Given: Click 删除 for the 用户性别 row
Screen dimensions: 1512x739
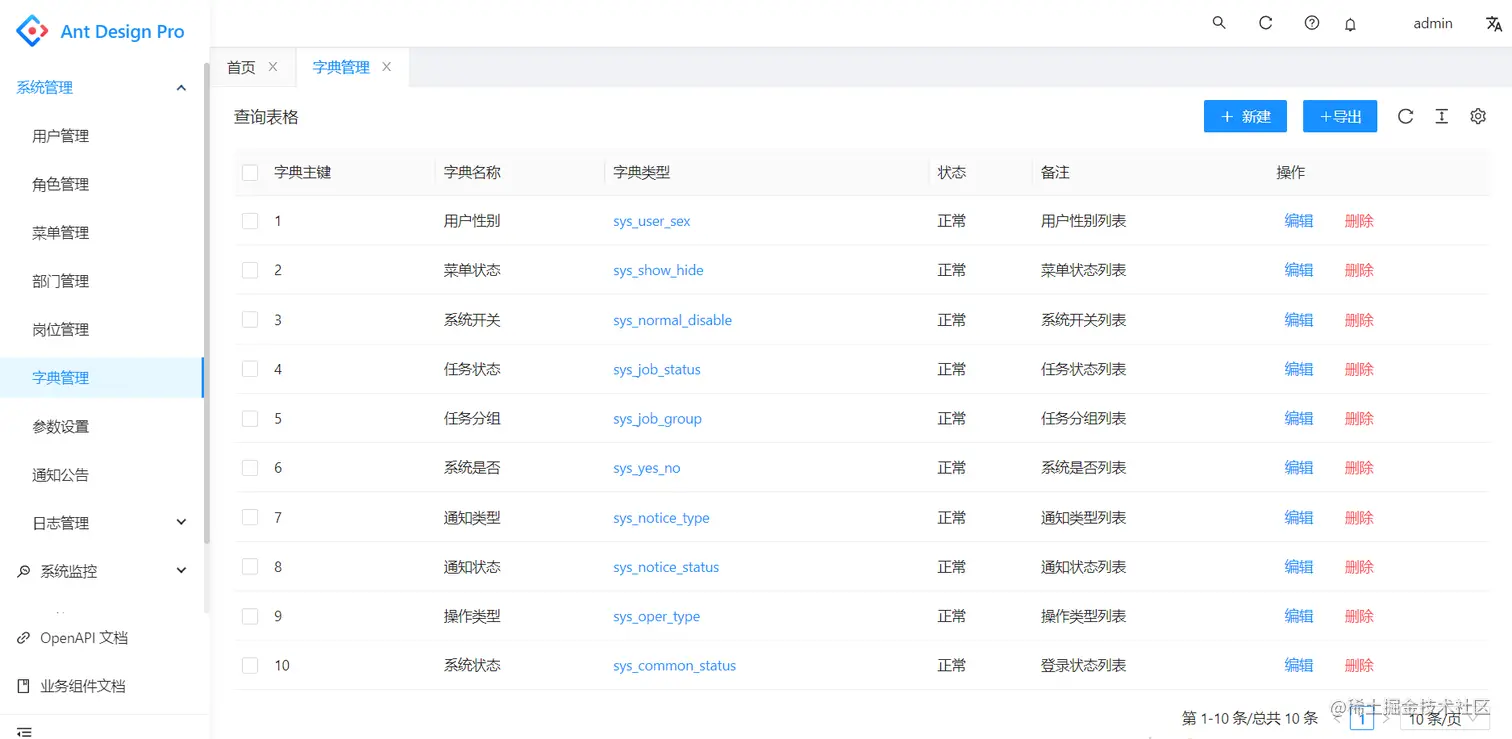Looking at the screenshot, I should tap(1359, 221).
